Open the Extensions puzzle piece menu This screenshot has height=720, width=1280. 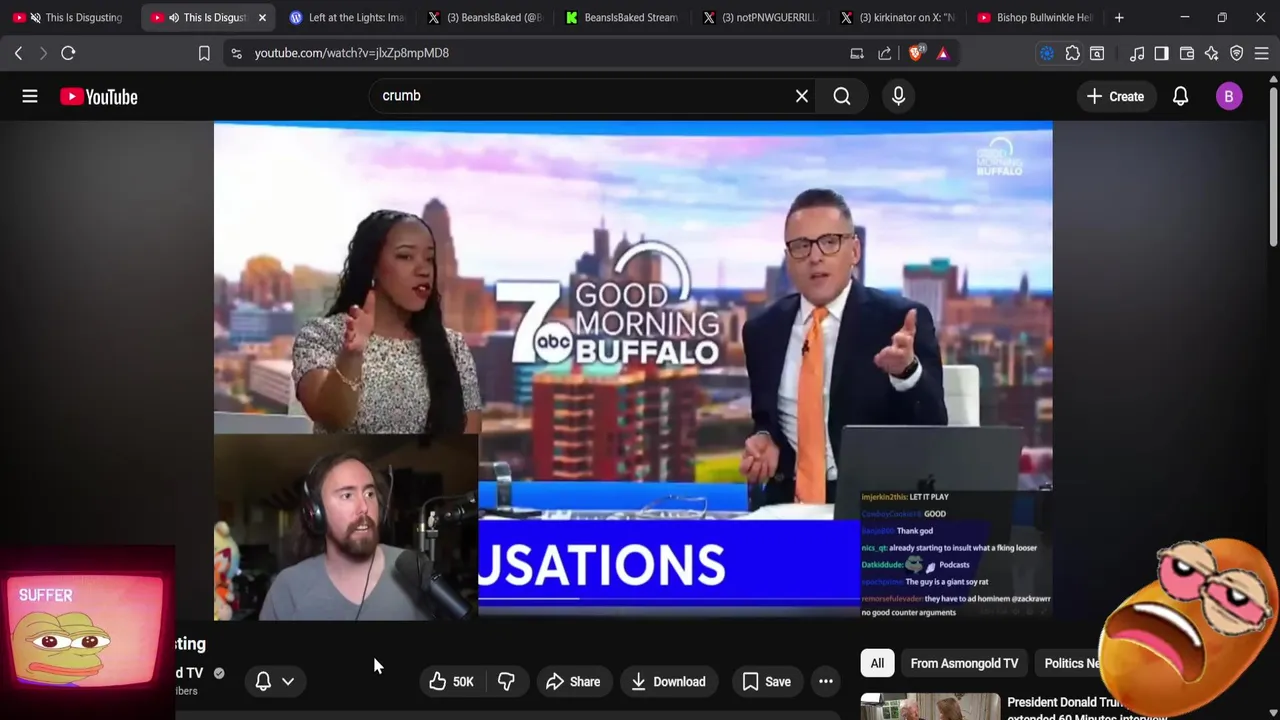[1073, 53]
